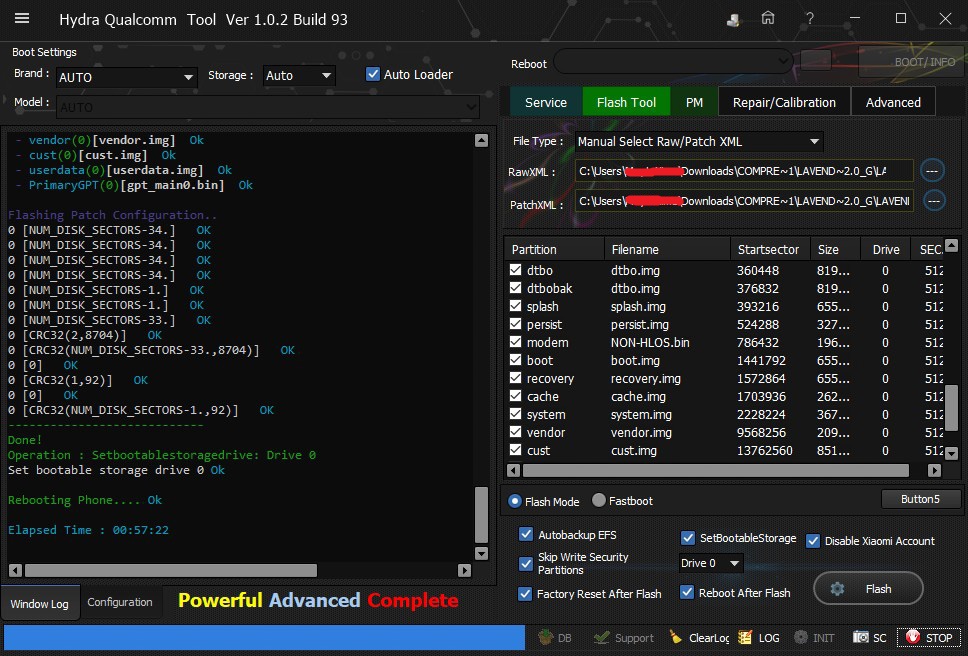The image size is (968, 656).
Task: Open LOG in bottom bar
Action: coord(759,637)
